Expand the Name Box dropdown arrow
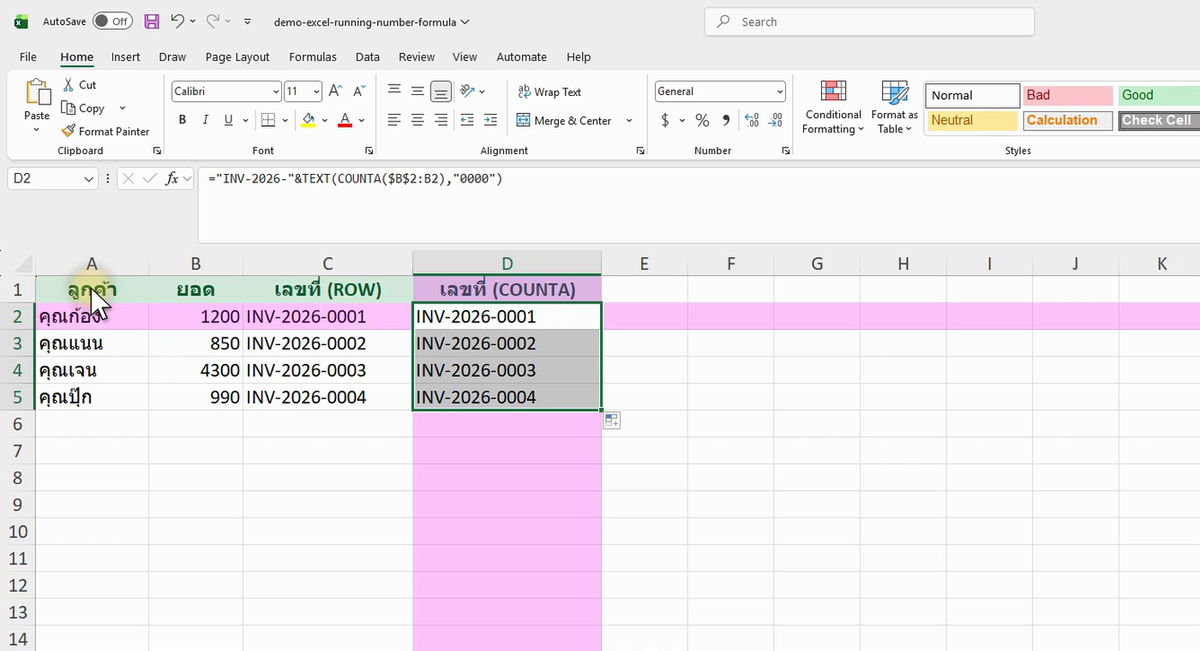Screen dimensions: 1200x651 [89, 179]
